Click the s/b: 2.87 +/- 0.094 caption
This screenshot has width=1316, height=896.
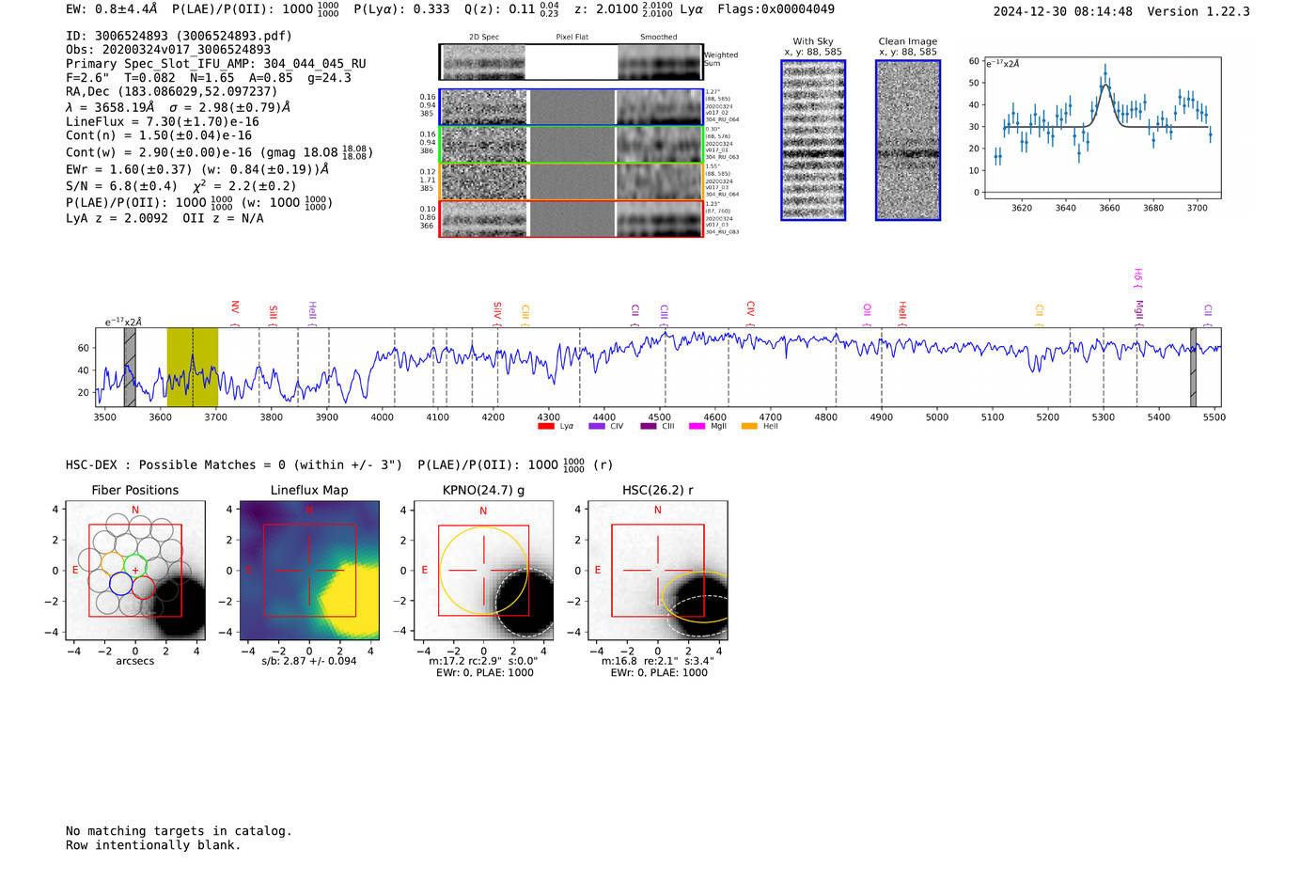pyautogui.click(x=309, y=661)
